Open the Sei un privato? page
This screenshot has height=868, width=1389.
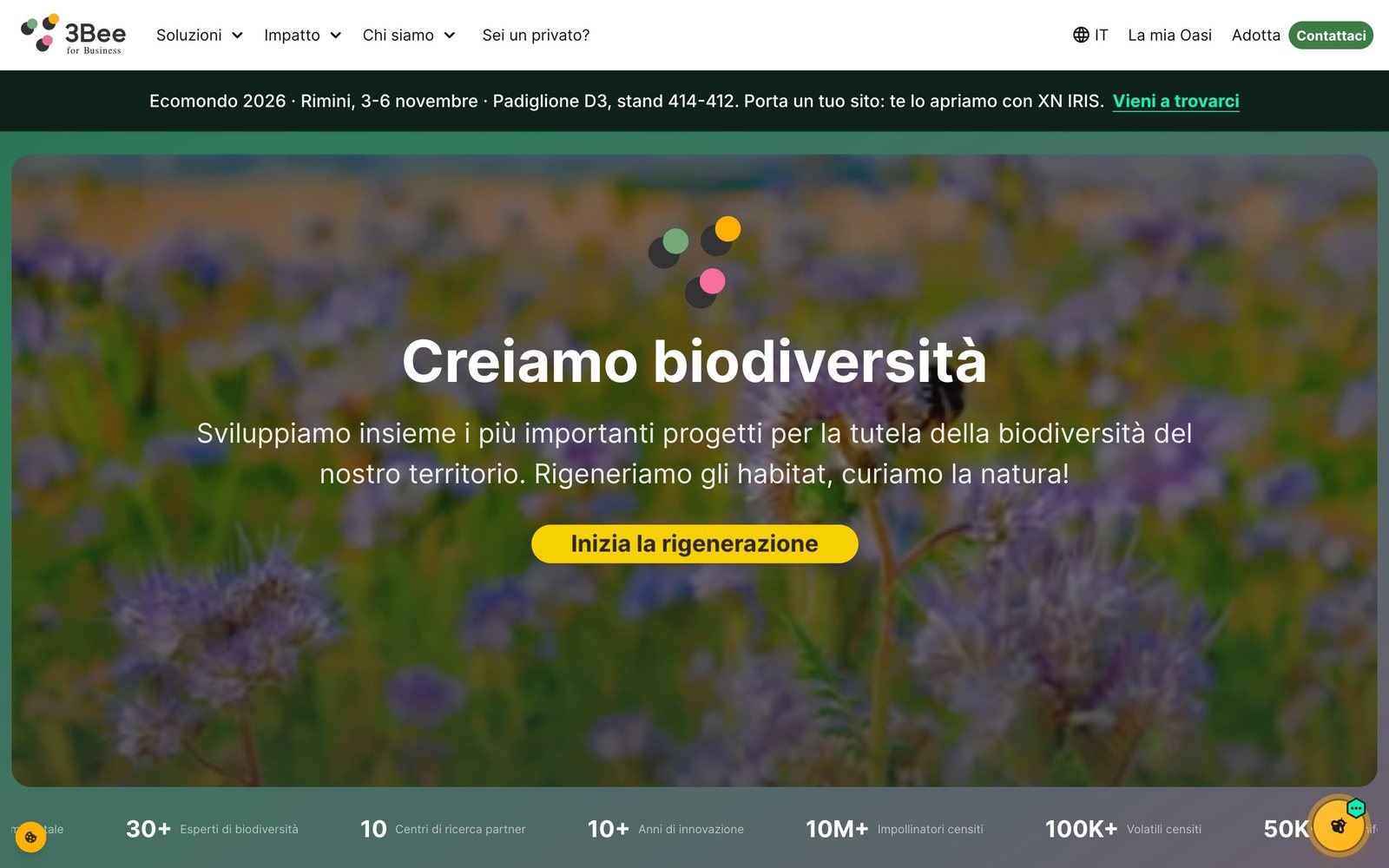[x=536, y=35]
